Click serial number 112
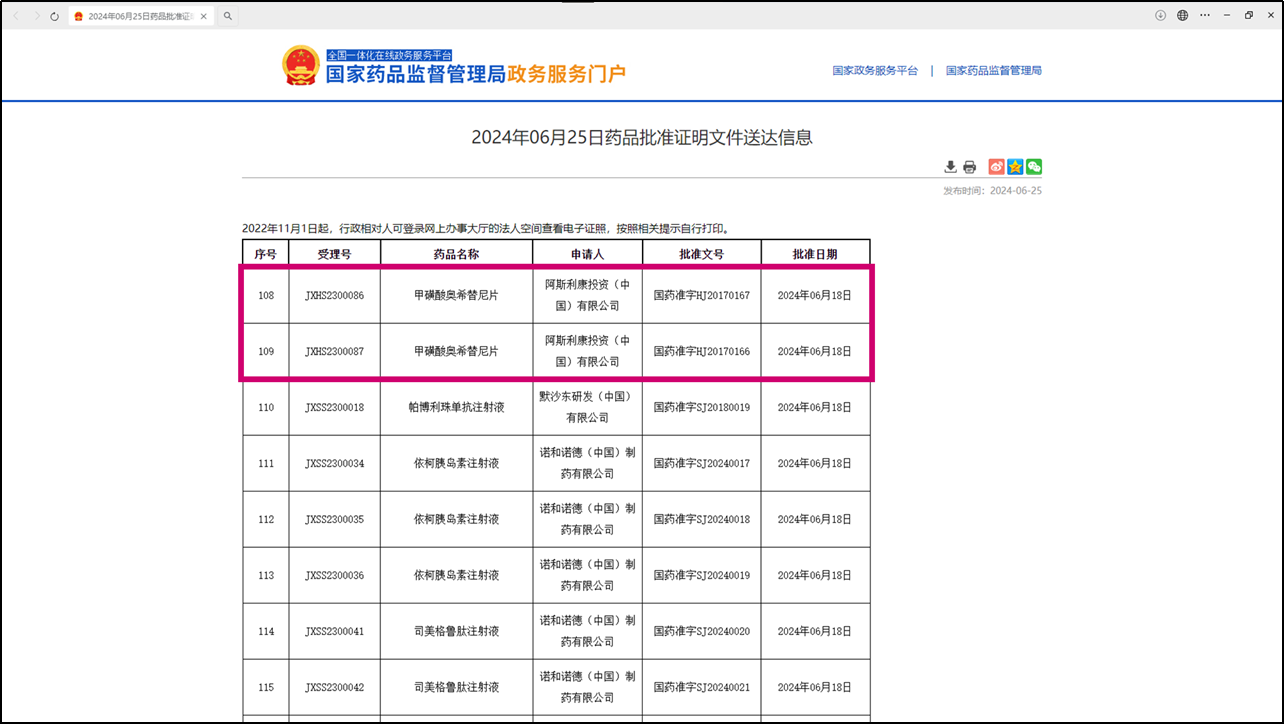This screenshot has height=726, width=1286. coord(265,520)
